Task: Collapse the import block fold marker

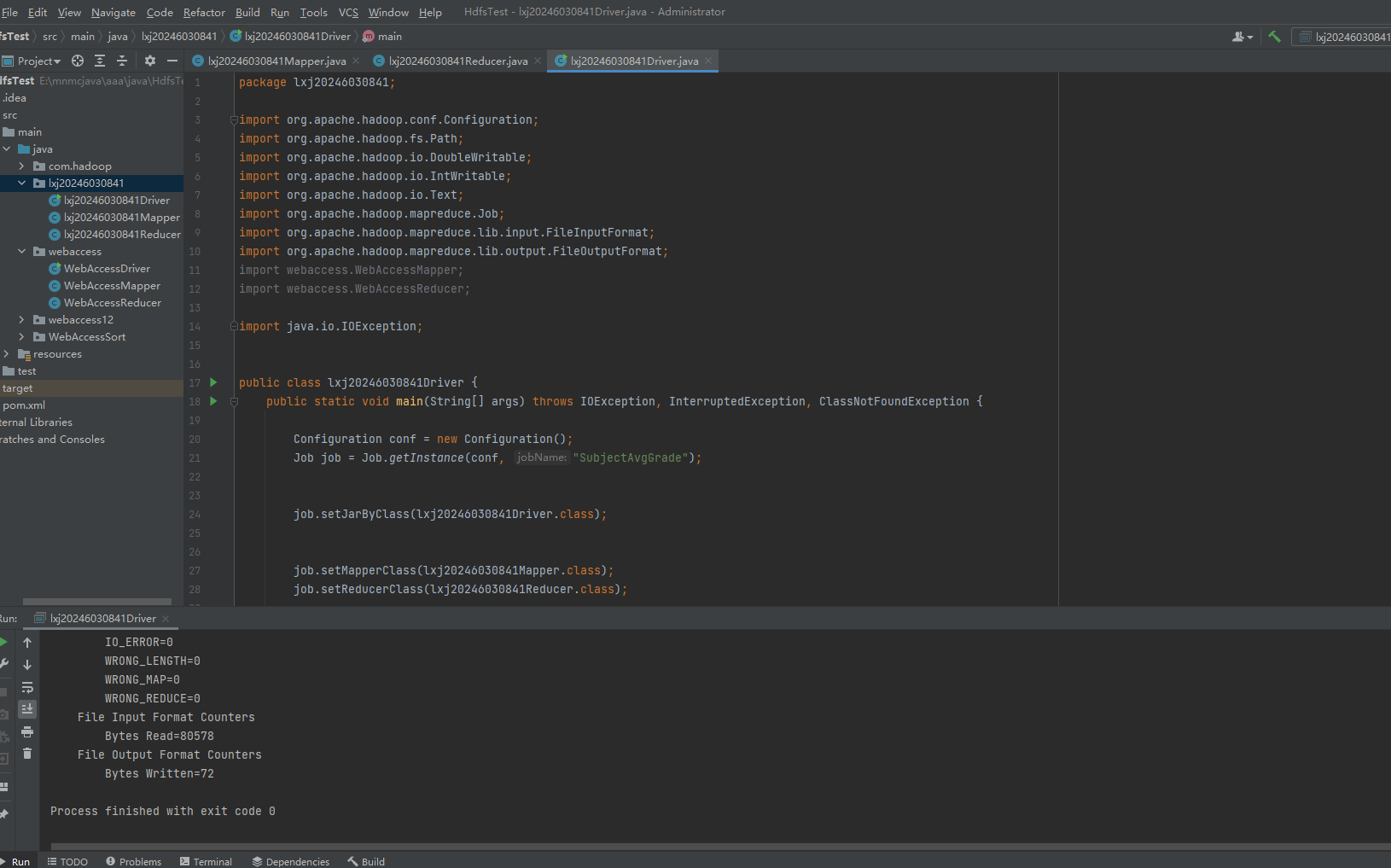Action: pyautogui.click(x=234, y=120)
